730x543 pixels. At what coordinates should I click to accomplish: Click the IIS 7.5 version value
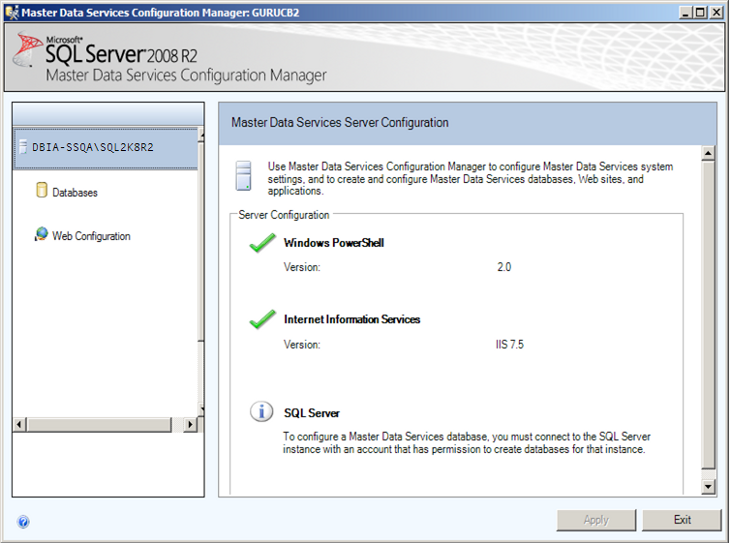509,345
